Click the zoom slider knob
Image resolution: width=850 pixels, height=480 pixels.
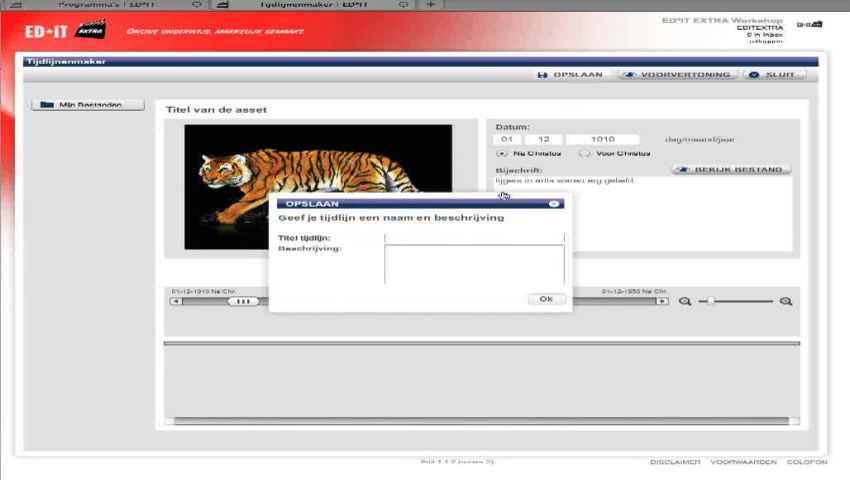click(710, 300)
